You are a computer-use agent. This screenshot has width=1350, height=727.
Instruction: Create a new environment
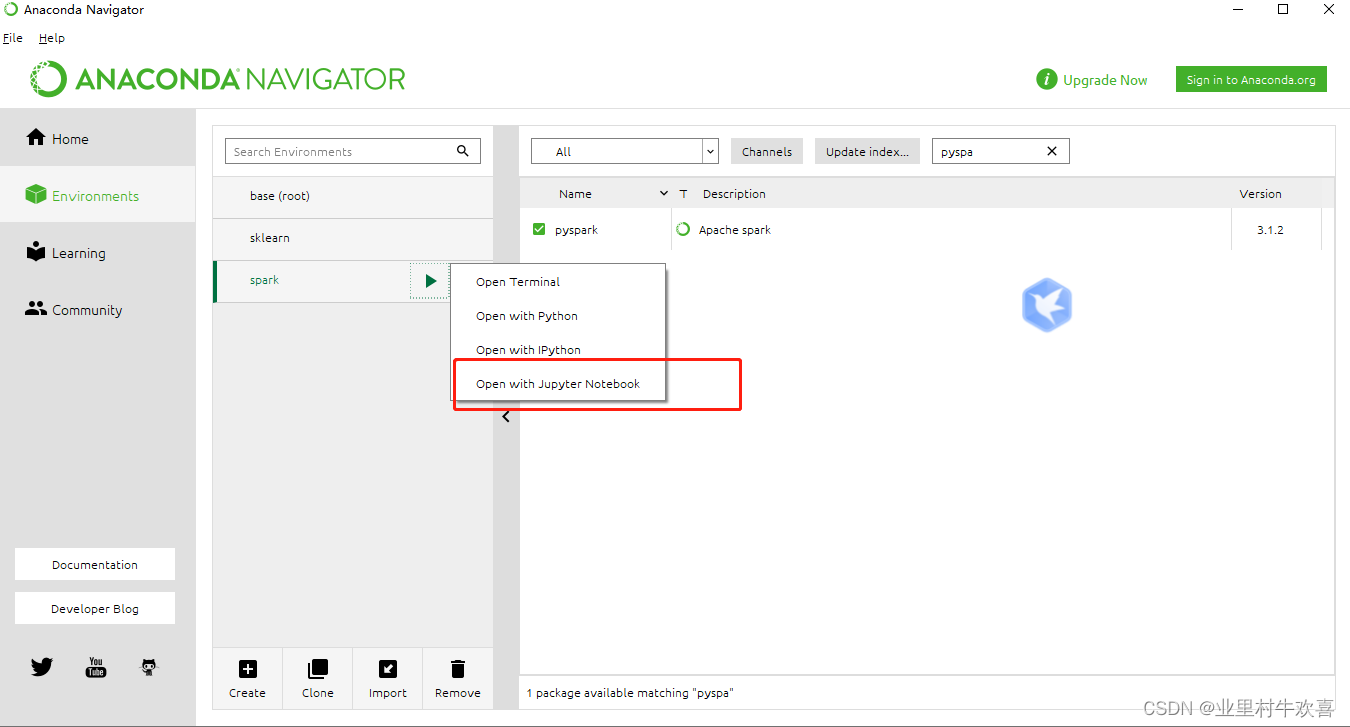click(248, 678)
